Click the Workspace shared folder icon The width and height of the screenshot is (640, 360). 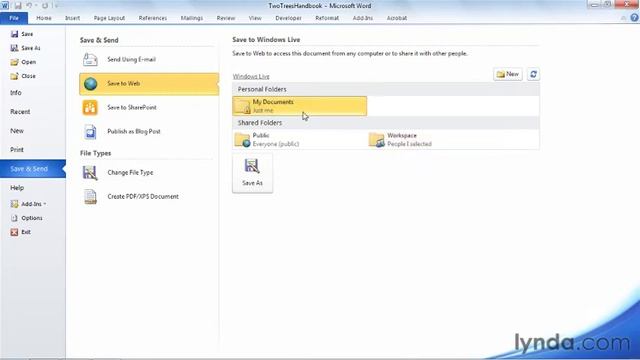point(377,140)
